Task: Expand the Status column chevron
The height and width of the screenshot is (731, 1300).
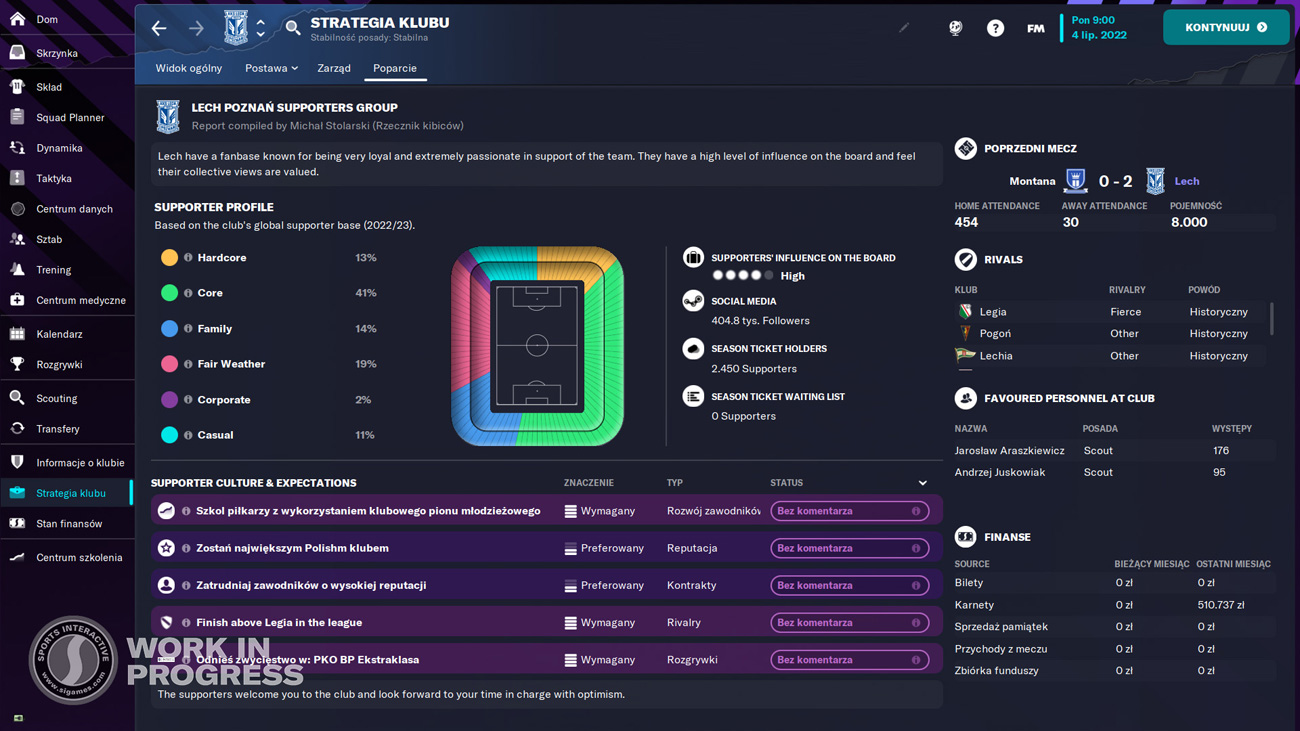Action: point(923,483)
